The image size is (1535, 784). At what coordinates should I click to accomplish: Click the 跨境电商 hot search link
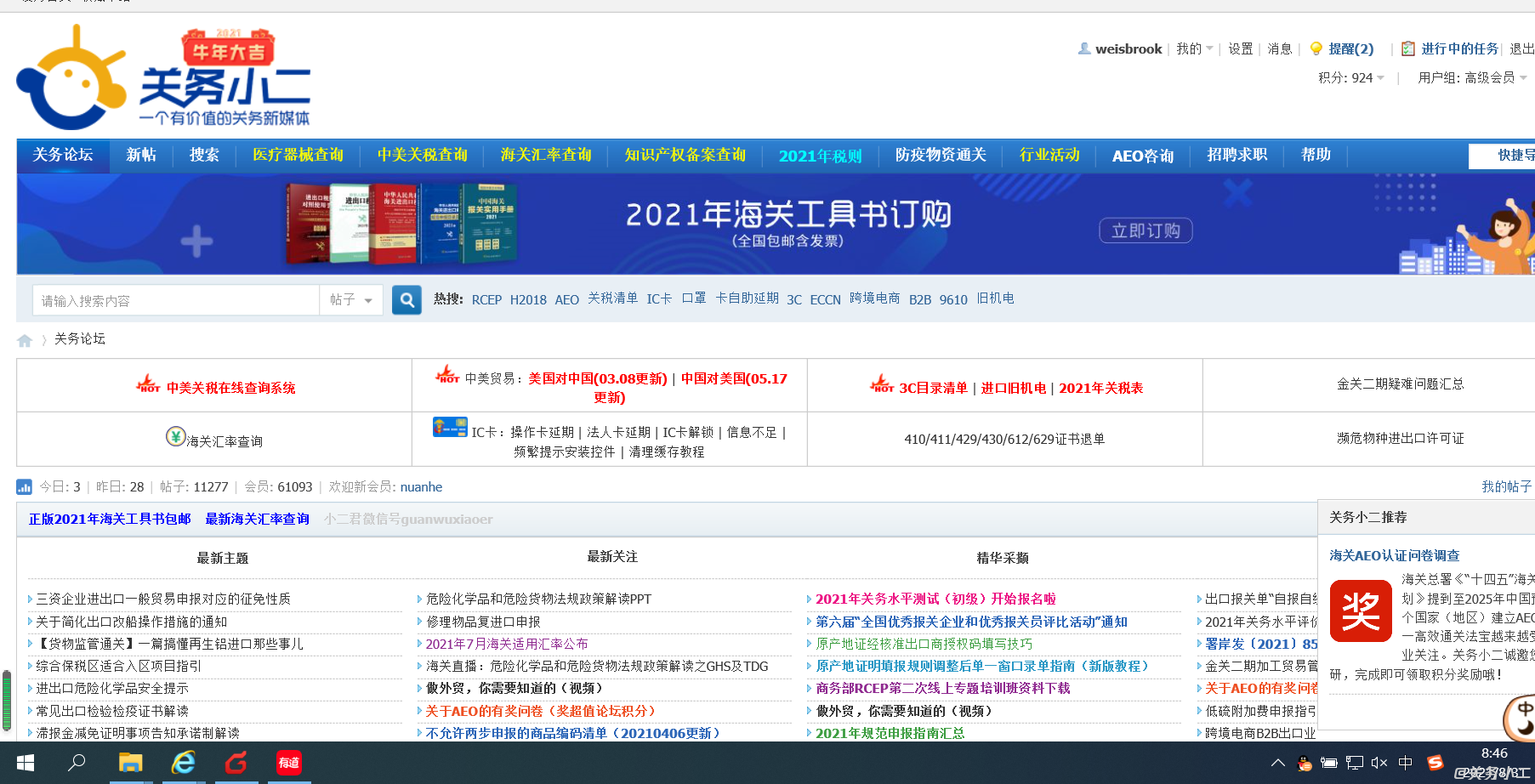point(874,298)
